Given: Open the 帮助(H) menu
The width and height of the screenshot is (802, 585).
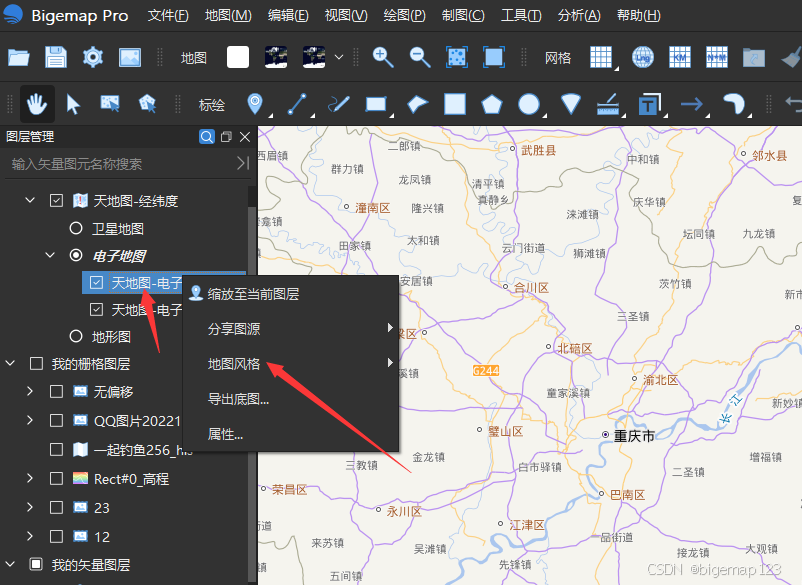Looking at the screenshot, I should 638,16.
